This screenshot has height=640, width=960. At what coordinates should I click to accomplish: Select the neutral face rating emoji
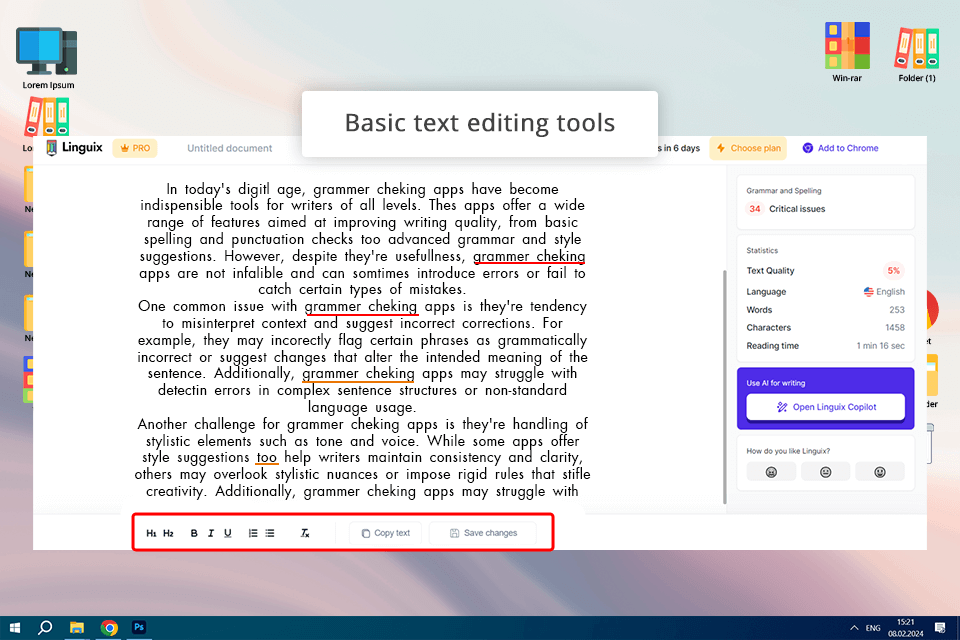[825, 472]
